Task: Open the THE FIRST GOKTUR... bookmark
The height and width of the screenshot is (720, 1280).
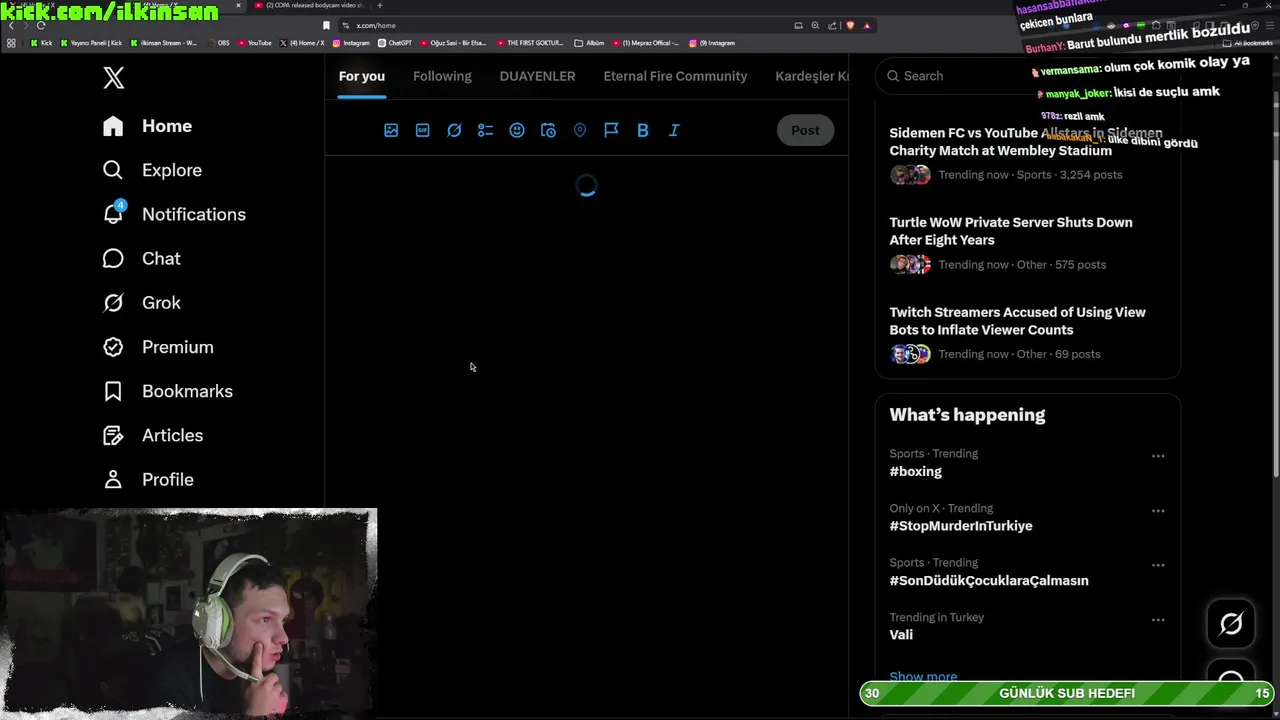Action: (530, 43)
